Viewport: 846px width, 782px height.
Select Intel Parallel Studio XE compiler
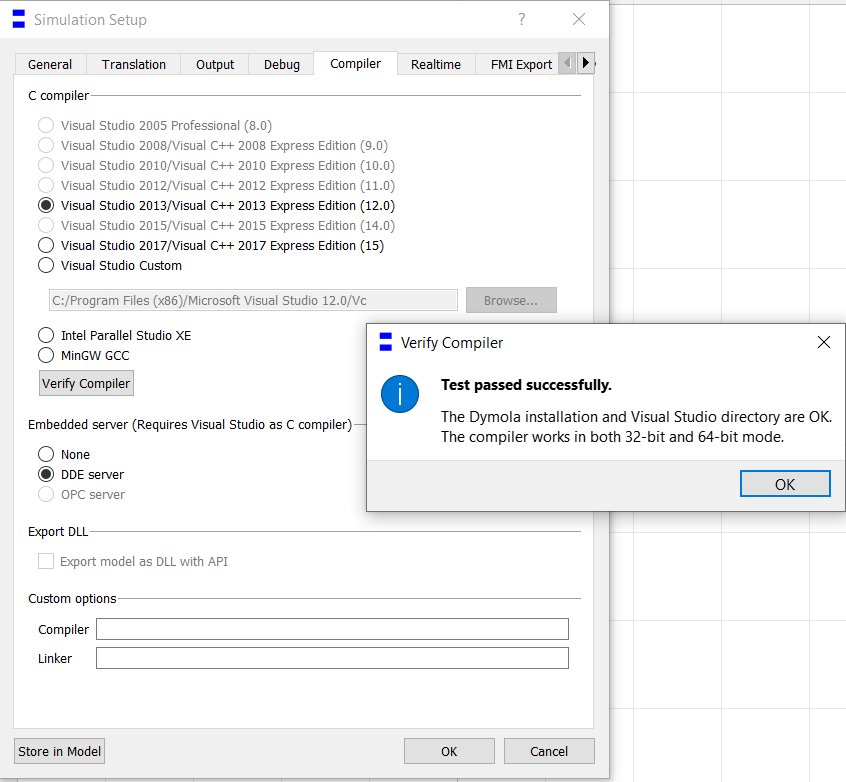pos(46,335)
